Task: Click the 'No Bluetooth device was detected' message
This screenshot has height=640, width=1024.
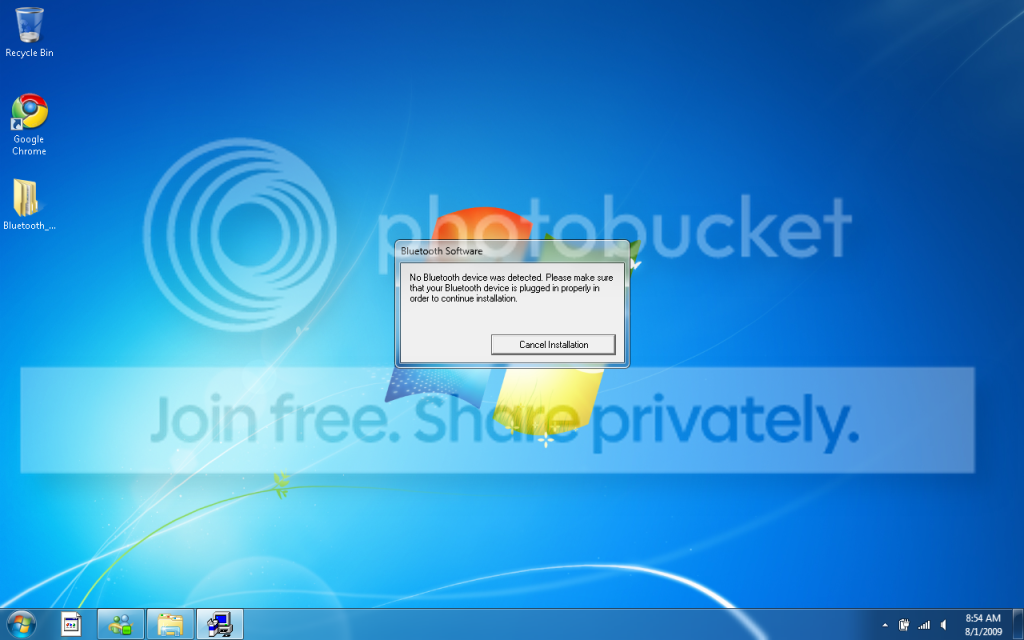Action: [x=511, y=288]
